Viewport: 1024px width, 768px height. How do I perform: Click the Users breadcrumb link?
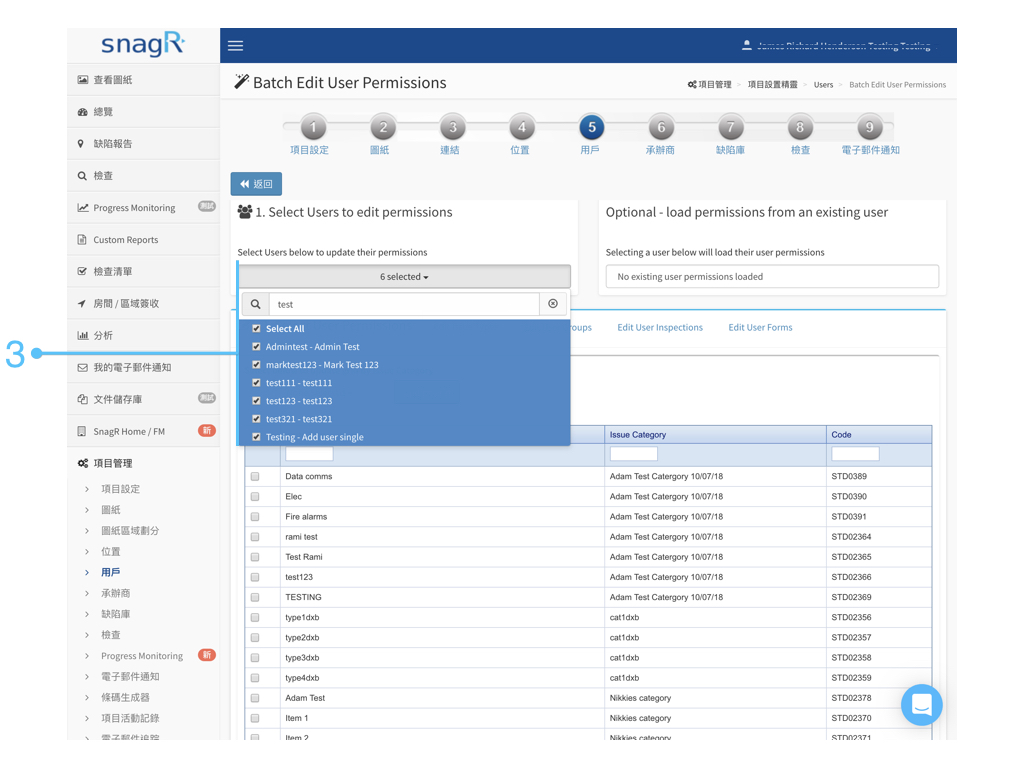pos(824,85)
